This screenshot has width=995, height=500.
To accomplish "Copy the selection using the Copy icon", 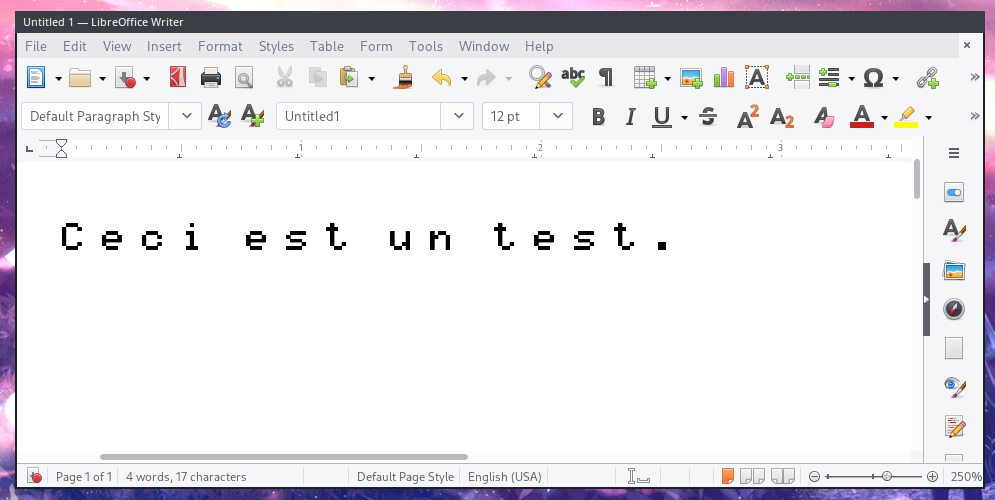I will click(x=317, y=77).
